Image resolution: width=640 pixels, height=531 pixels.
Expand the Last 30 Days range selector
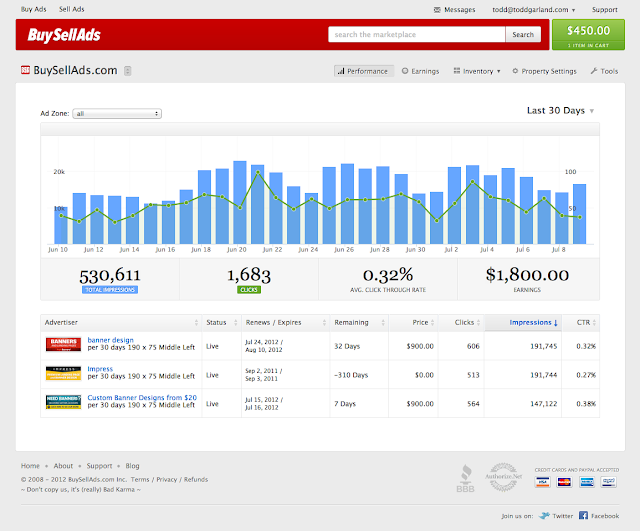[x=560, y=111]
